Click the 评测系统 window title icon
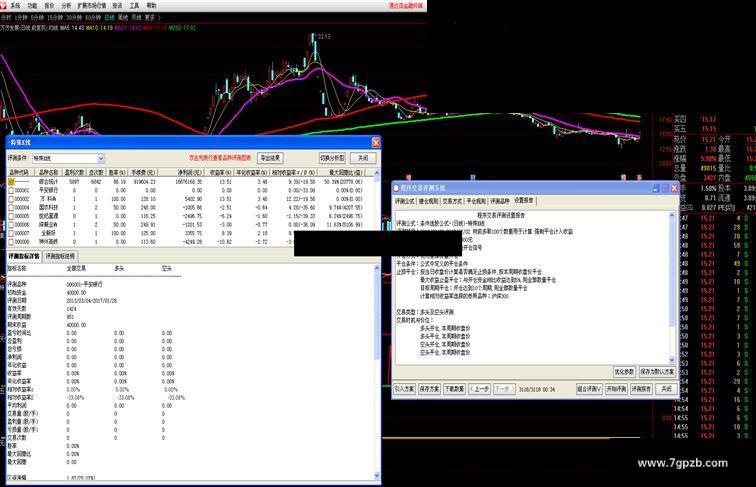The width and height of the screenshot is (756, 487). pyautogui.click(x=396, y=188)
